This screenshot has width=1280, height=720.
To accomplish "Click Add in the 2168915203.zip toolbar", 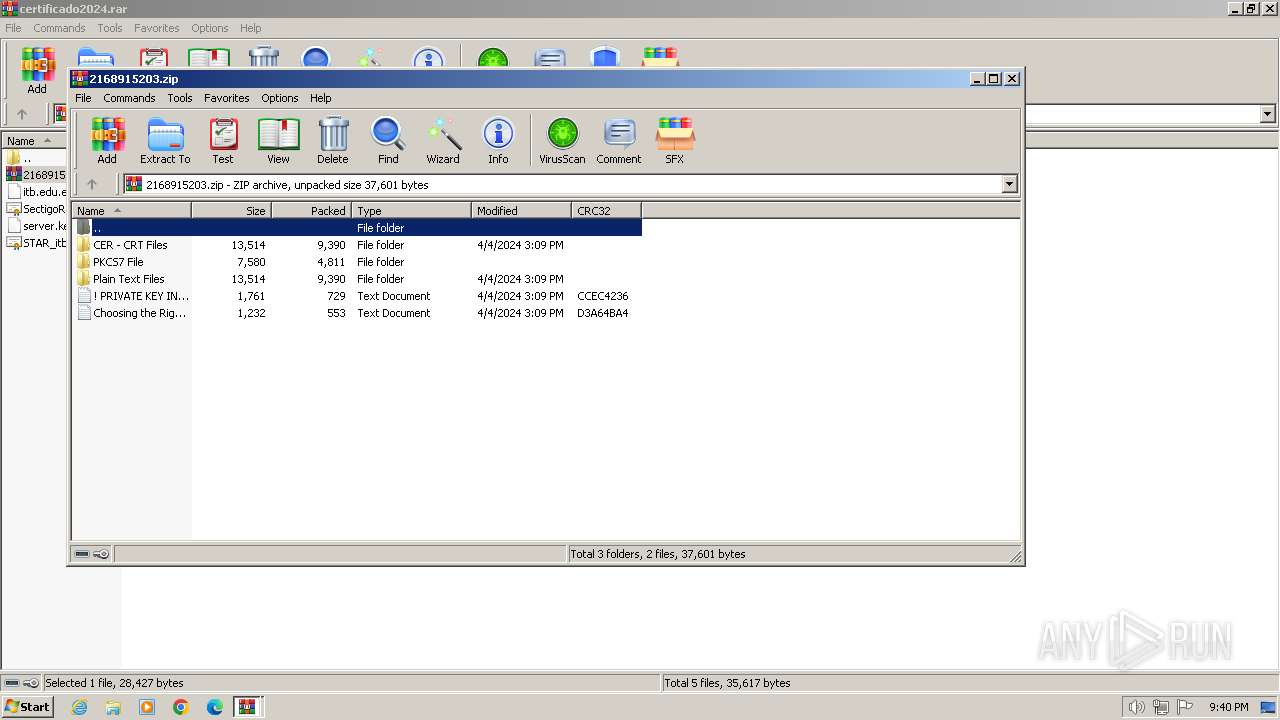I will [x=107, y=140].
